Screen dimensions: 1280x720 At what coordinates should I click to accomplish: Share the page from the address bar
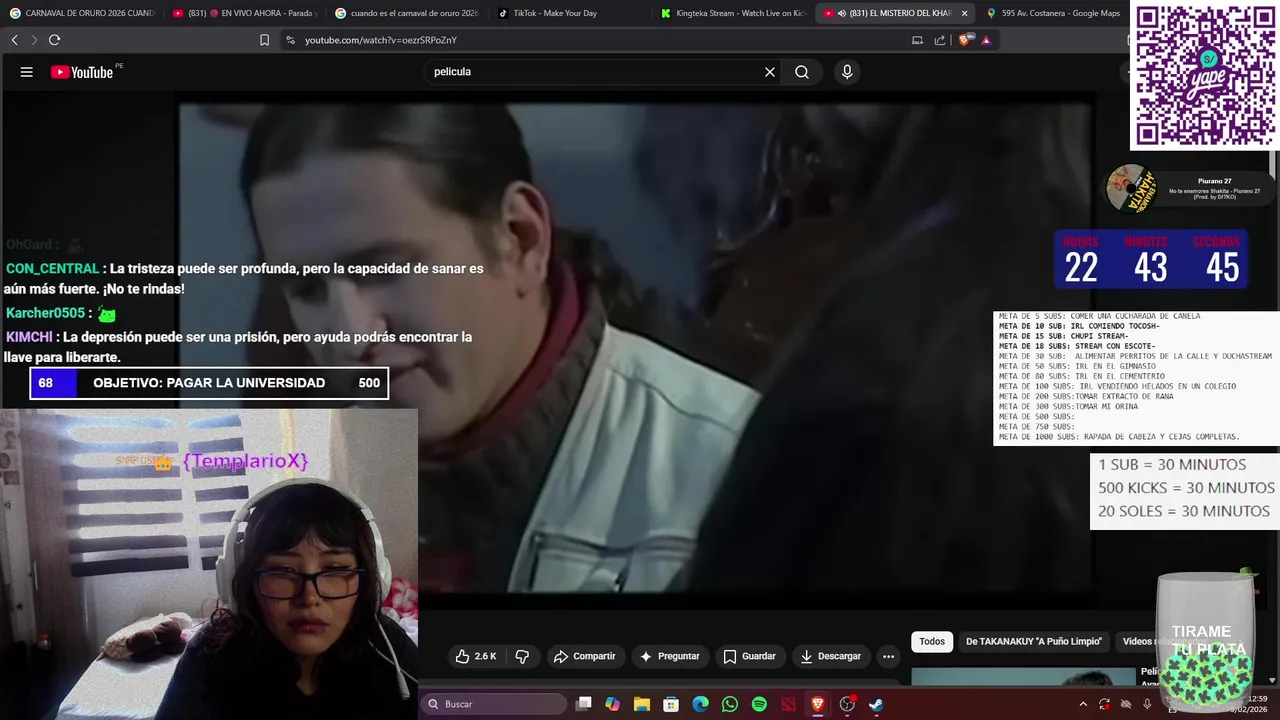(x=940, y=40)
